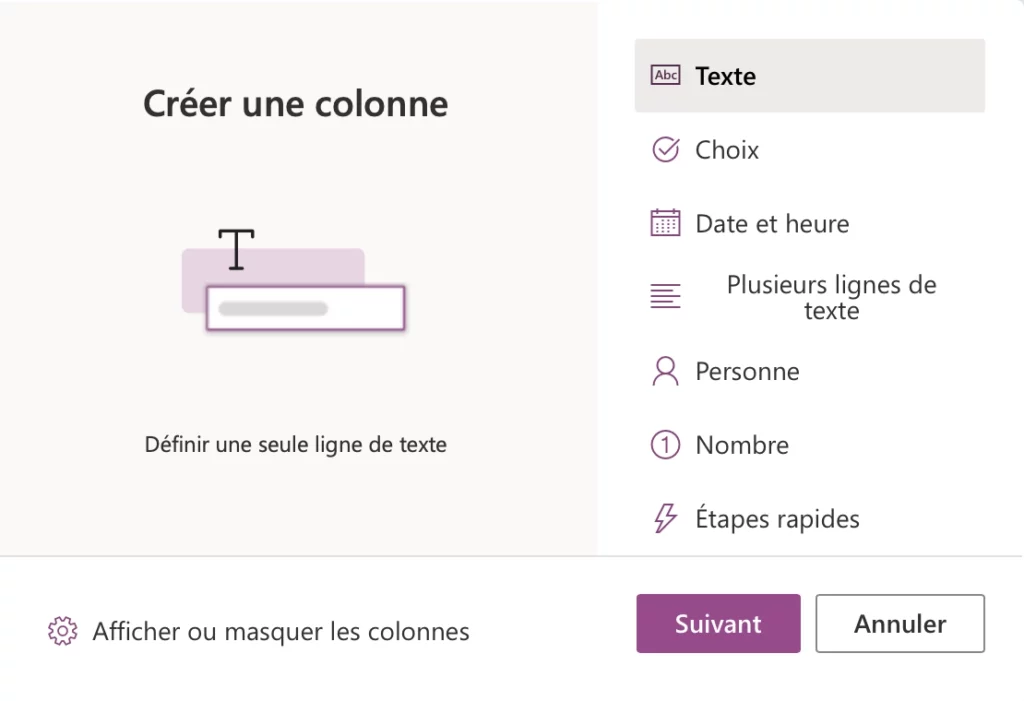Click the single-line text preview illustration
The image size is (1024, 701).
click(295, 285)
